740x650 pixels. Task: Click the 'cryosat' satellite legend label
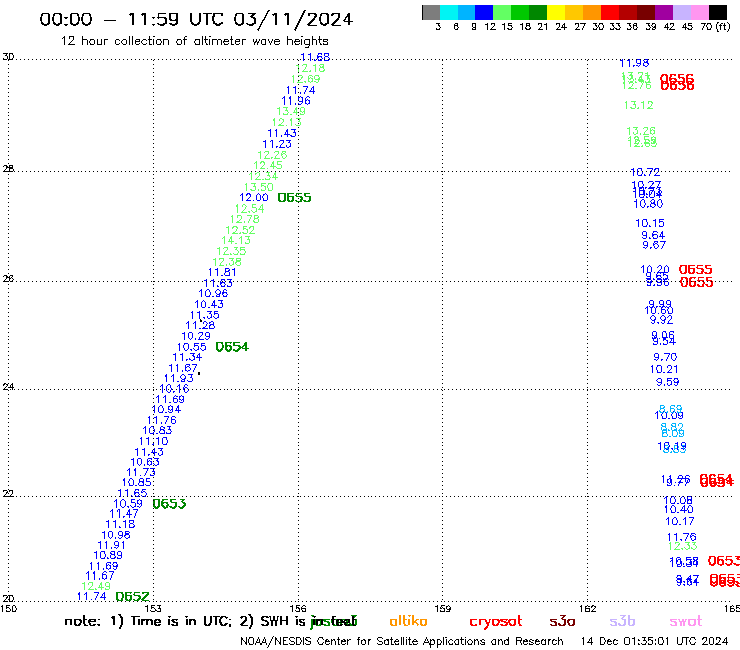[496, 622]
